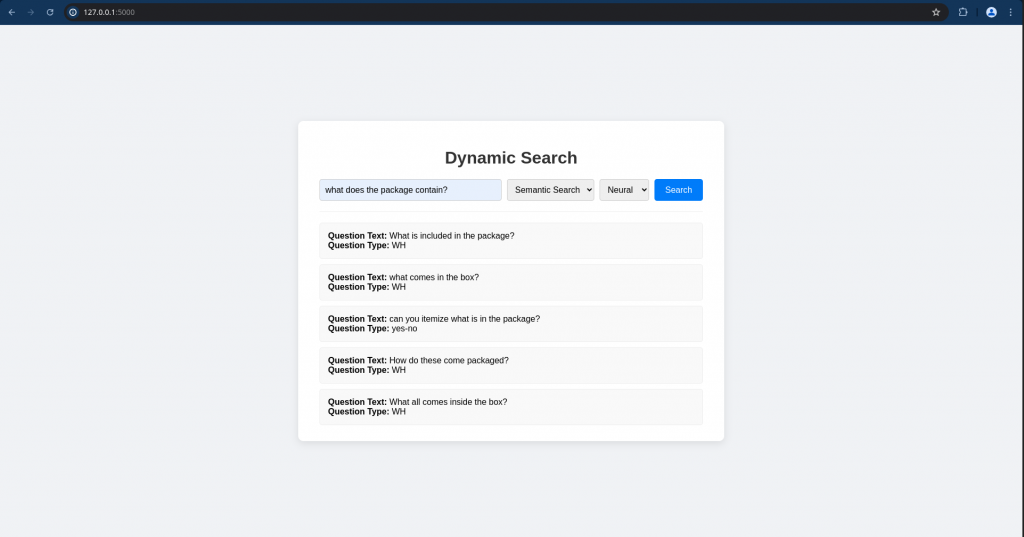This screenshot has height=537, width=1024.
Task: Click result "can you itemize what is in the package?"
Action: click(x=464, y=319)
